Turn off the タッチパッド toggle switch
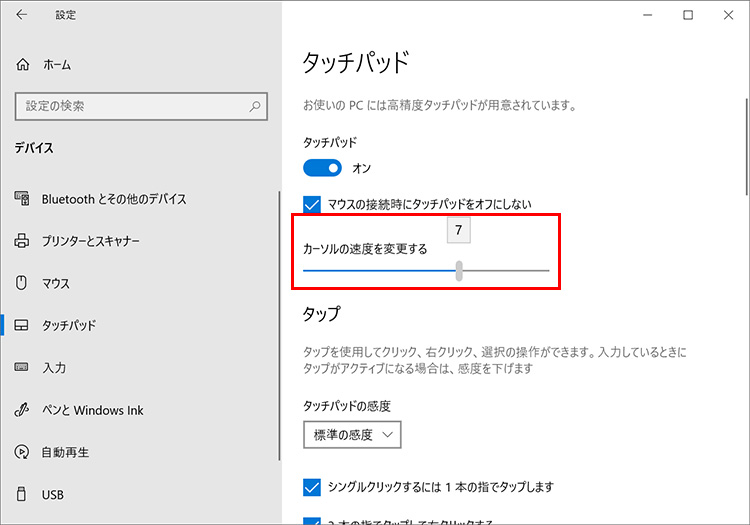750x525 pixels. pos(322,168)
